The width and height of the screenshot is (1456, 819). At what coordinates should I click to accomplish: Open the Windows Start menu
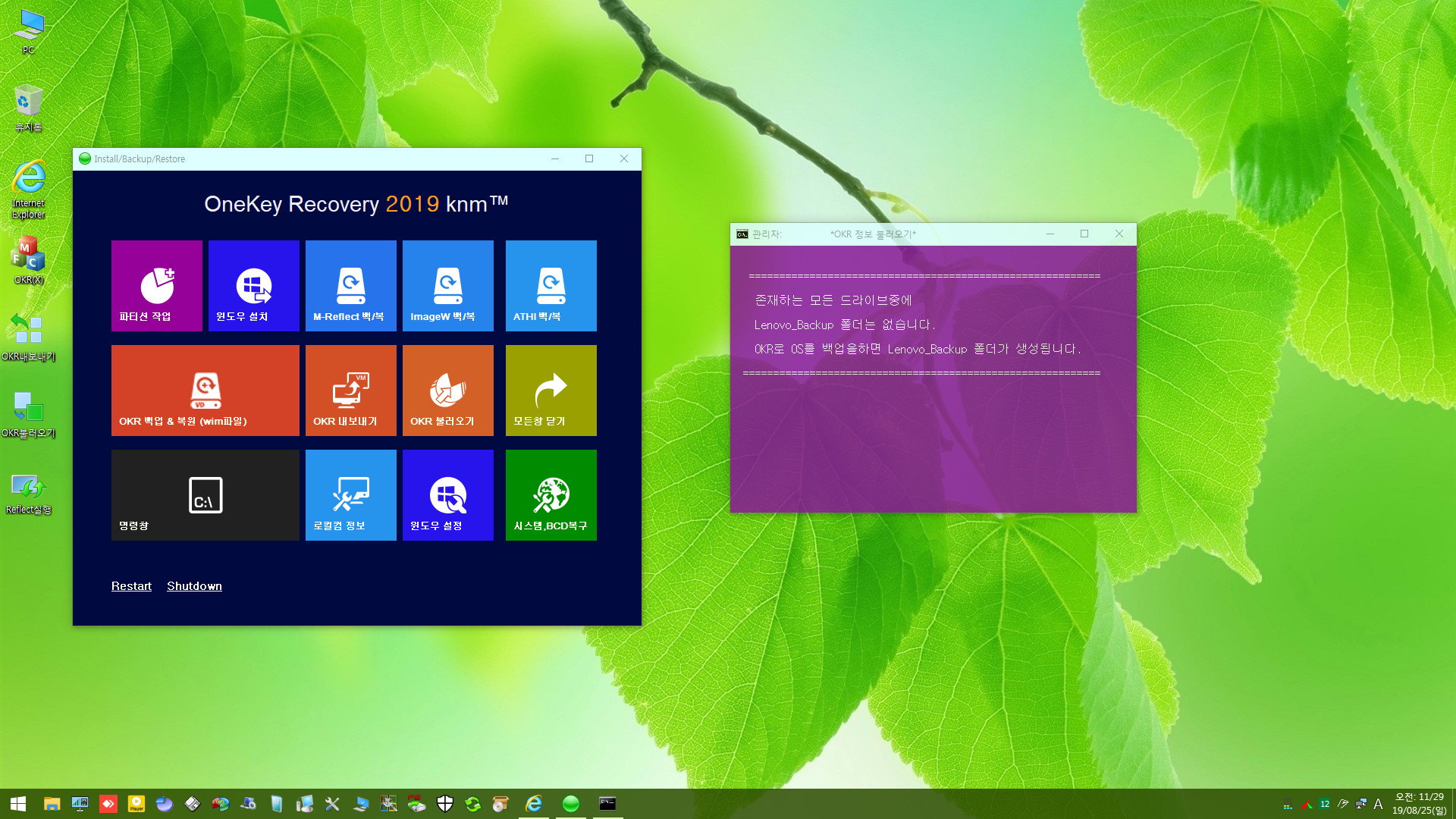tap(18, 804)
